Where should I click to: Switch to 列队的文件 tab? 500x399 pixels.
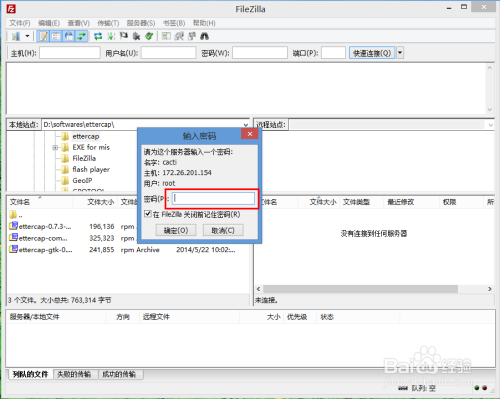click(x=31, y=374)
